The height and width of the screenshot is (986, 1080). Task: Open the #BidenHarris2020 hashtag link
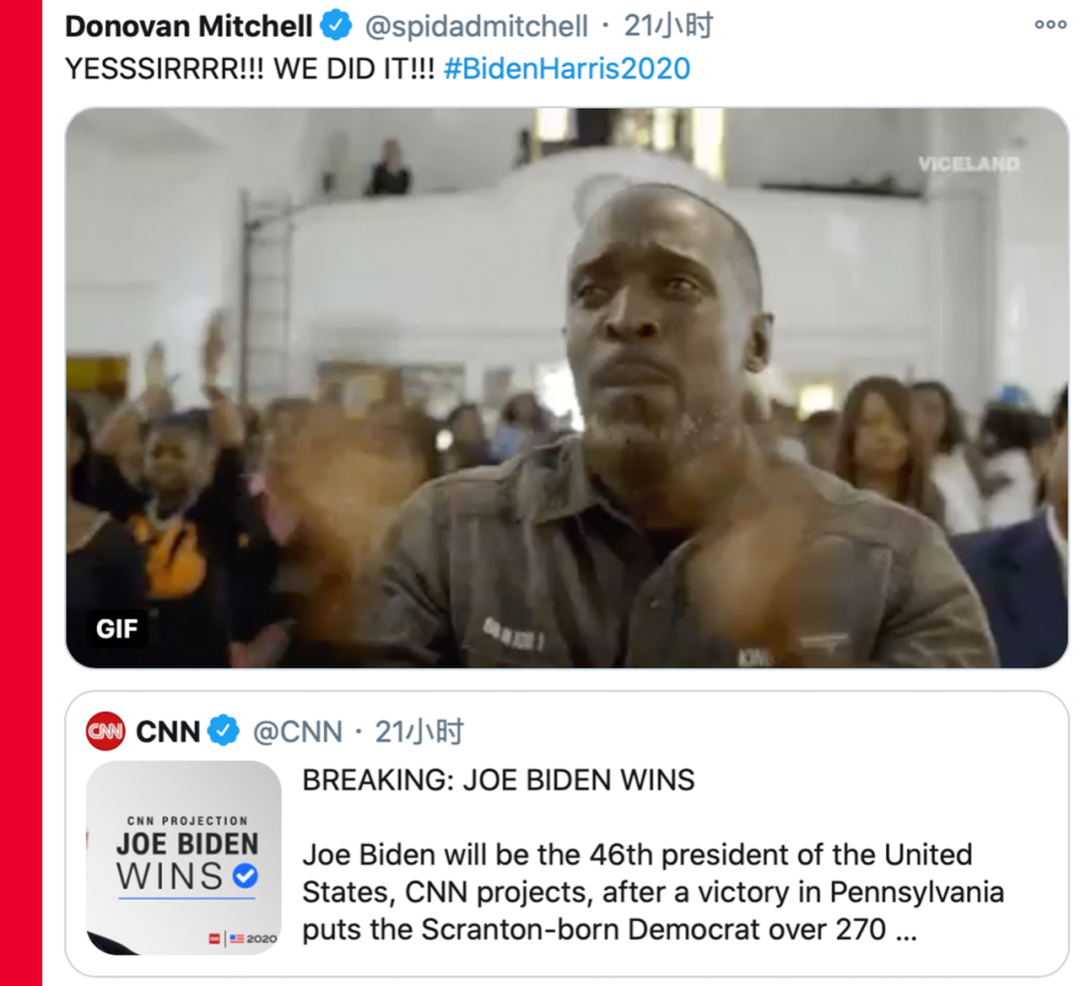pyautogui.click(x=567, y=69)
